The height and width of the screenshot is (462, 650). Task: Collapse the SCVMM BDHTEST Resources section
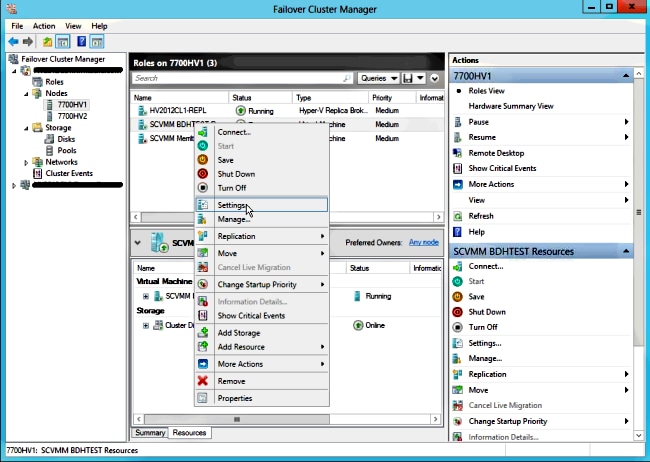[x=626, y=251]
